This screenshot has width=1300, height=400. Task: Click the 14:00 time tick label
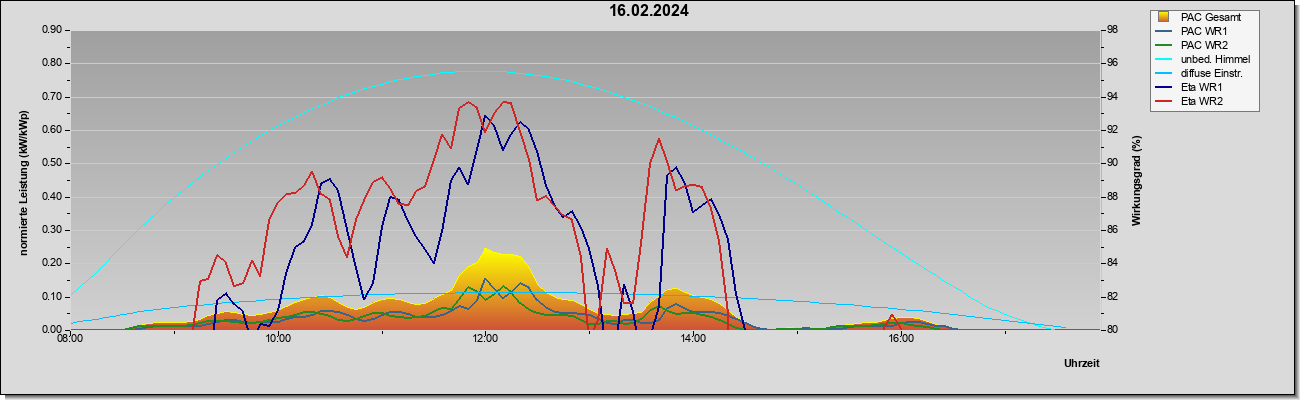coord(693,339)
